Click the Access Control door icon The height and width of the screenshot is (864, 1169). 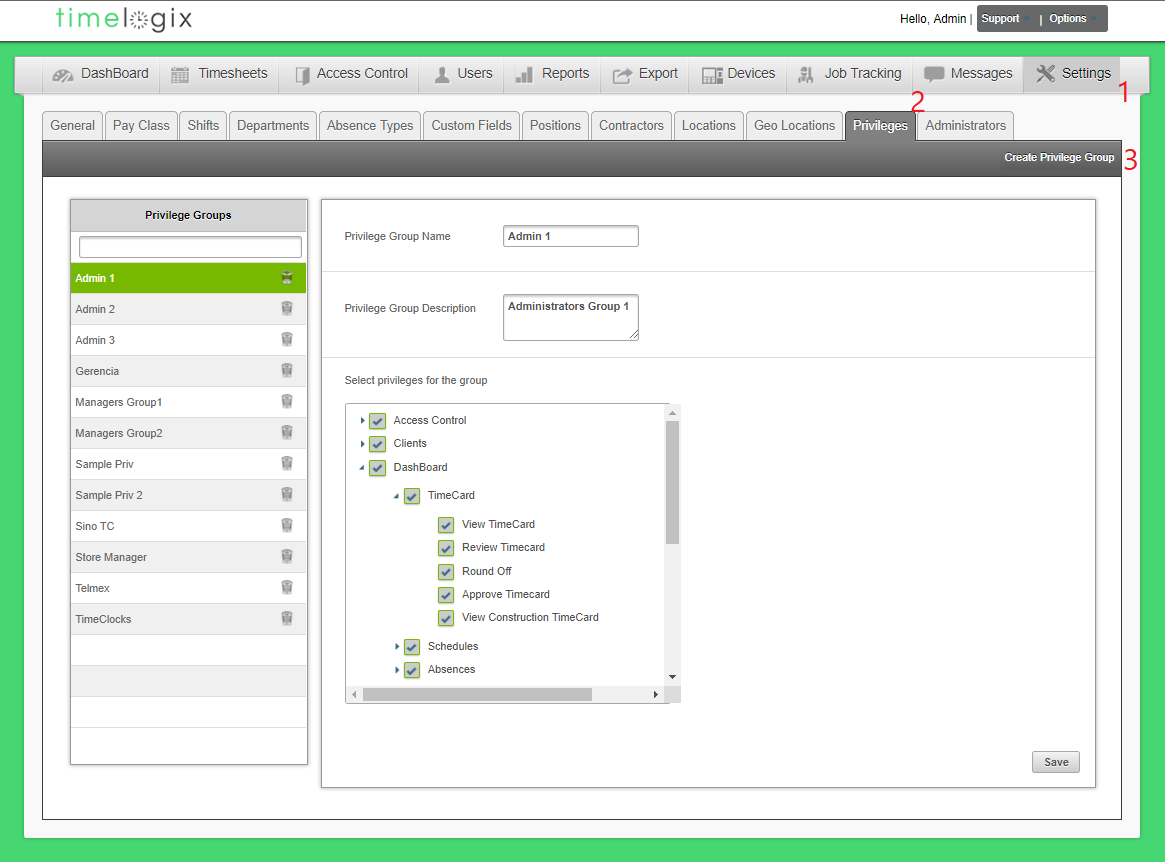pyautogui.click(x=302, y=75)
